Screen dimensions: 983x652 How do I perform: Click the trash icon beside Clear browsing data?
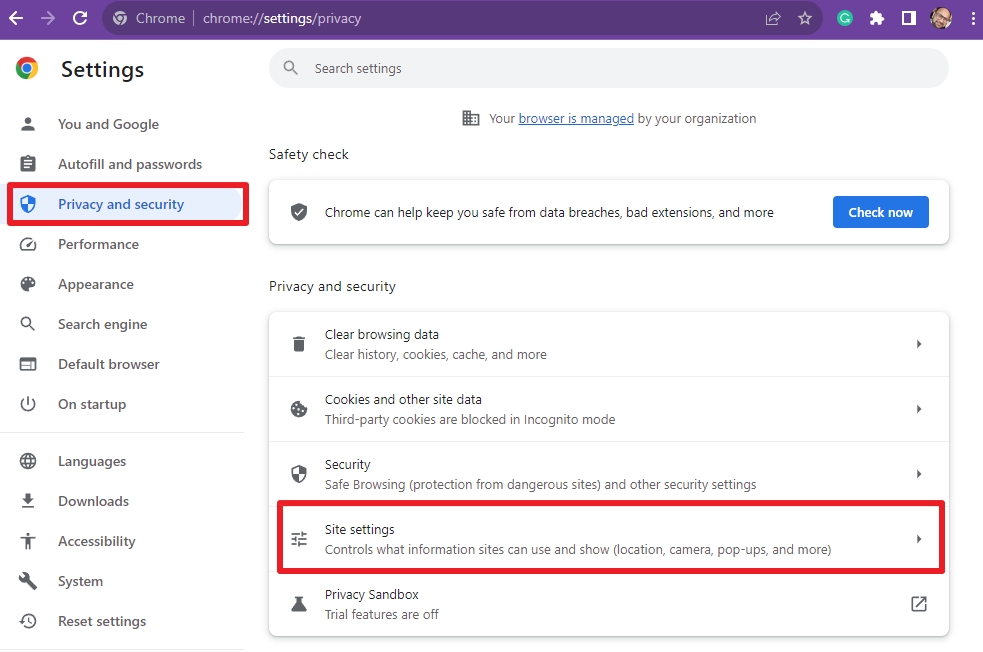(x=299, y=344)
